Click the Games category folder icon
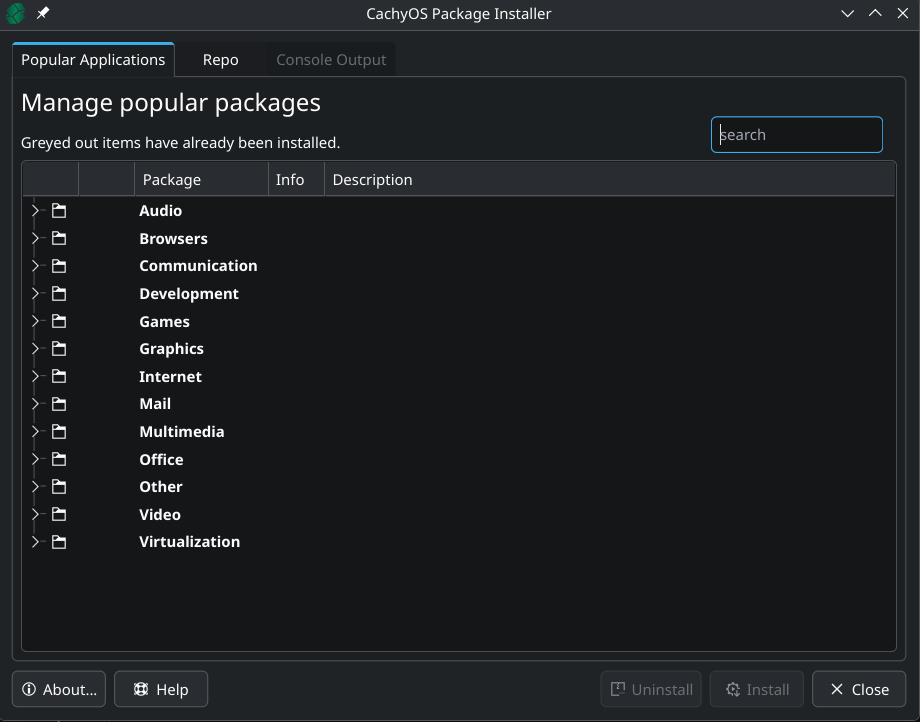 pyautogui.click(x=58, y=321)
